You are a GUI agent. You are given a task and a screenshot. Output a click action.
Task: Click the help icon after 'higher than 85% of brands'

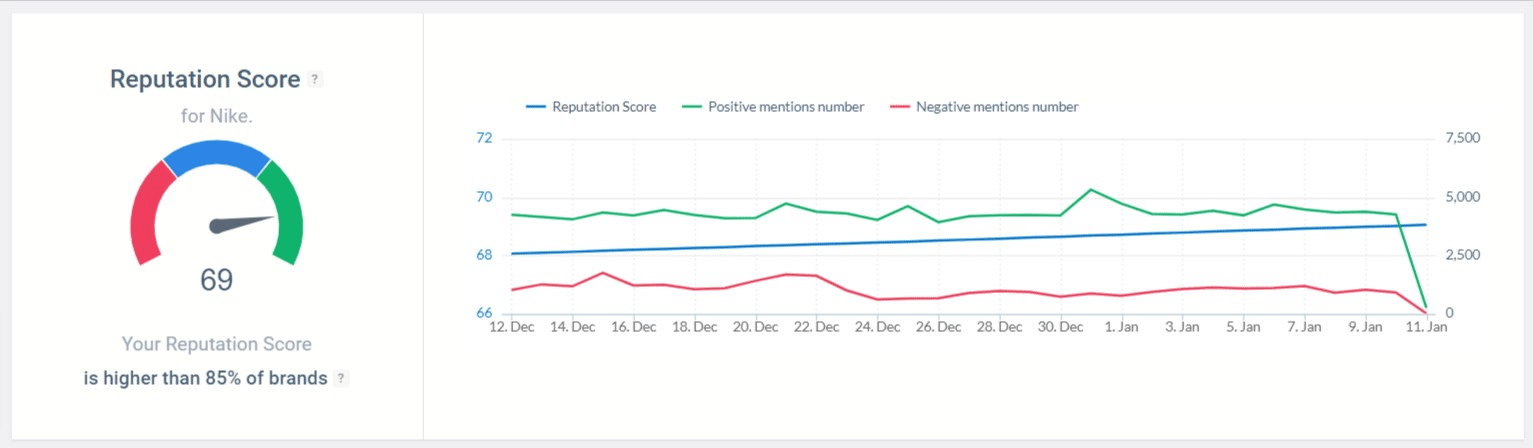[x=342, y=379]
